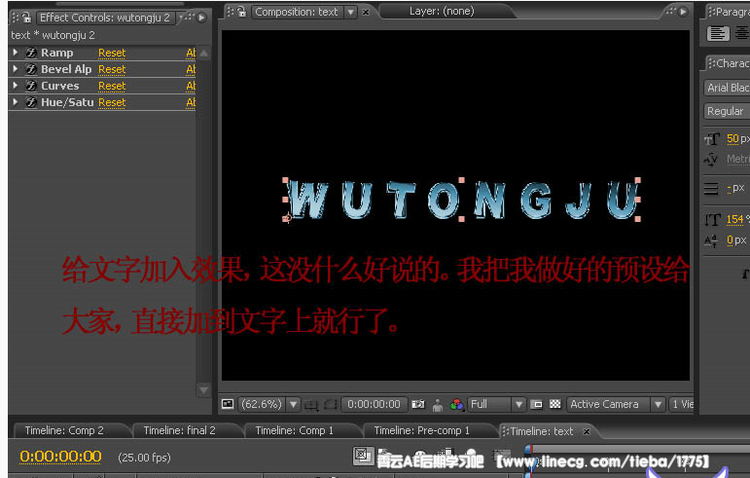Select the left-align paragraph button
The image size is (750, 478).
[x=718, y=33]
